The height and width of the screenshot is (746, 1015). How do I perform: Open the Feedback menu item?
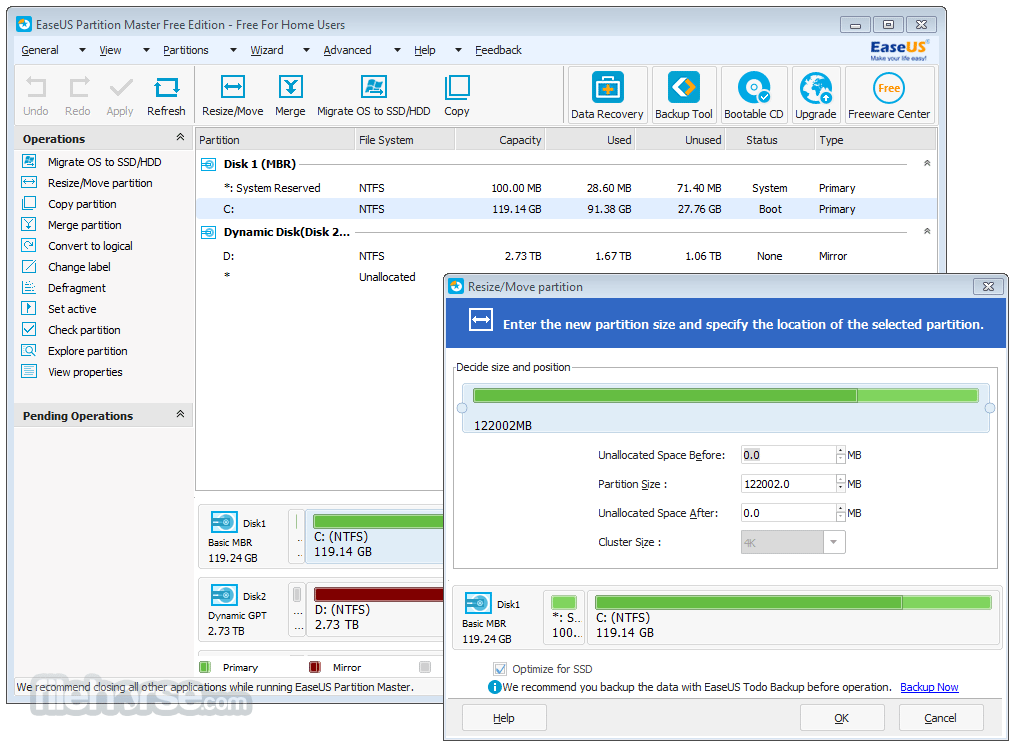(x=498, y=51)
